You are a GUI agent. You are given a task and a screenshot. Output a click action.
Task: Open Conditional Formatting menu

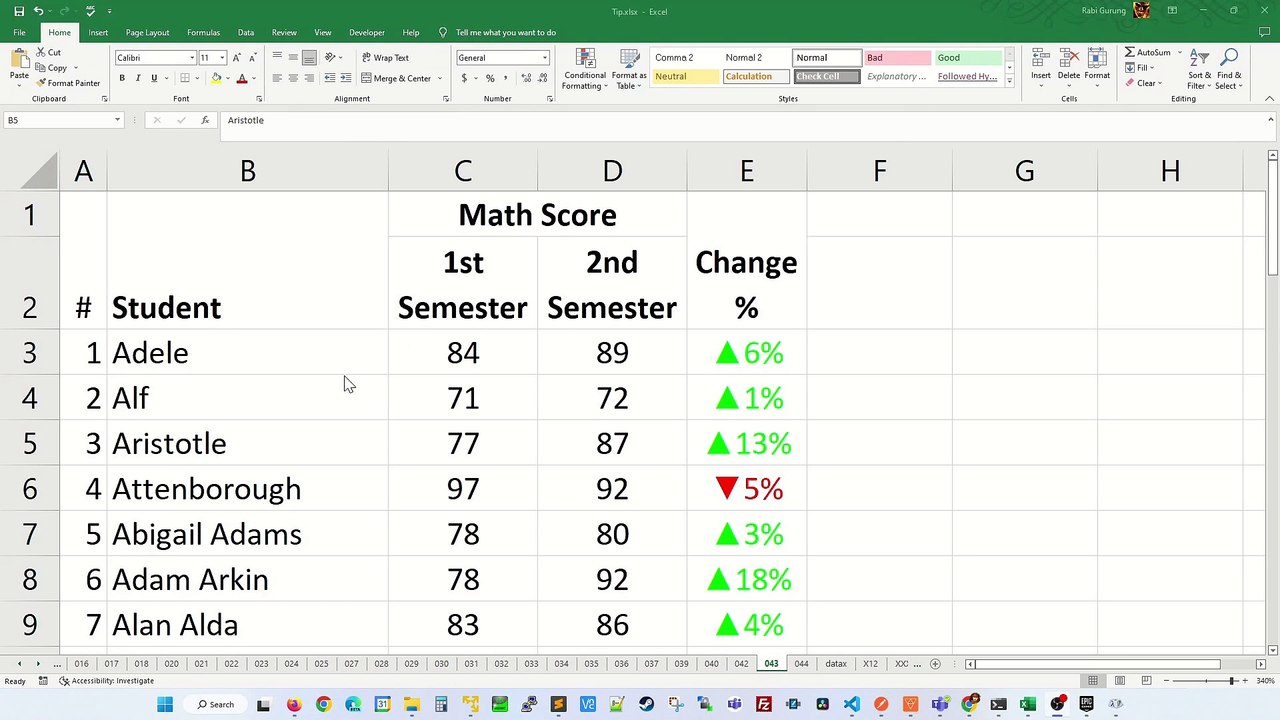584,69
